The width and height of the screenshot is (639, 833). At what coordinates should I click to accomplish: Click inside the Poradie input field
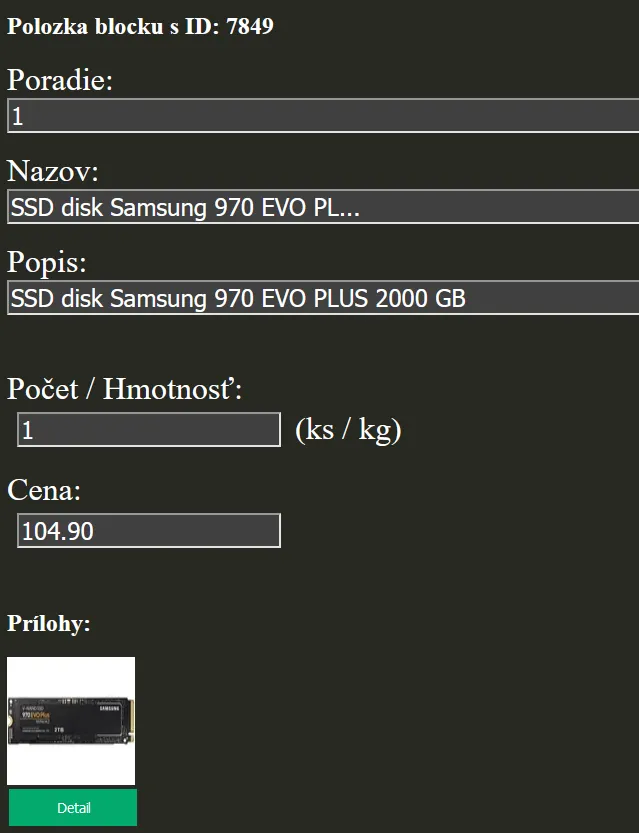(320, 116)
